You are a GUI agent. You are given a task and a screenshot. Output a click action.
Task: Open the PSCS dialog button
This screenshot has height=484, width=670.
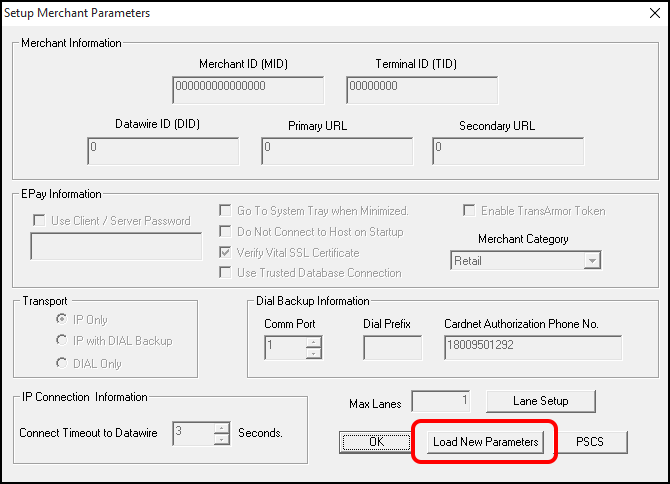pyautogui.click(x=590, y=442)
